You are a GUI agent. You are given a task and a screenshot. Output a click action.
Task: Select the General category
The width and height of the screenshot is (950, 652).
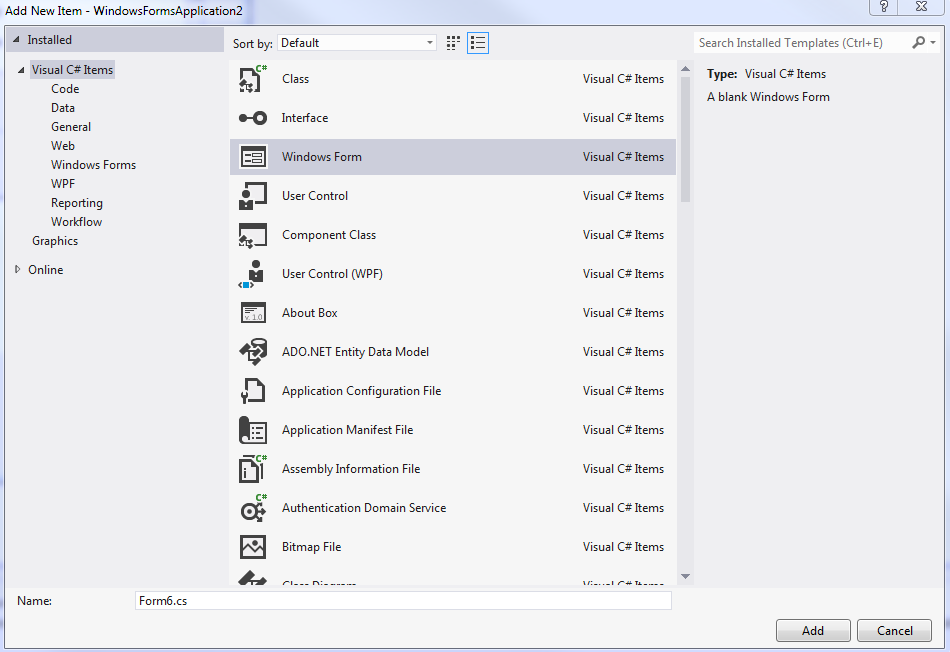pos(71,127)
